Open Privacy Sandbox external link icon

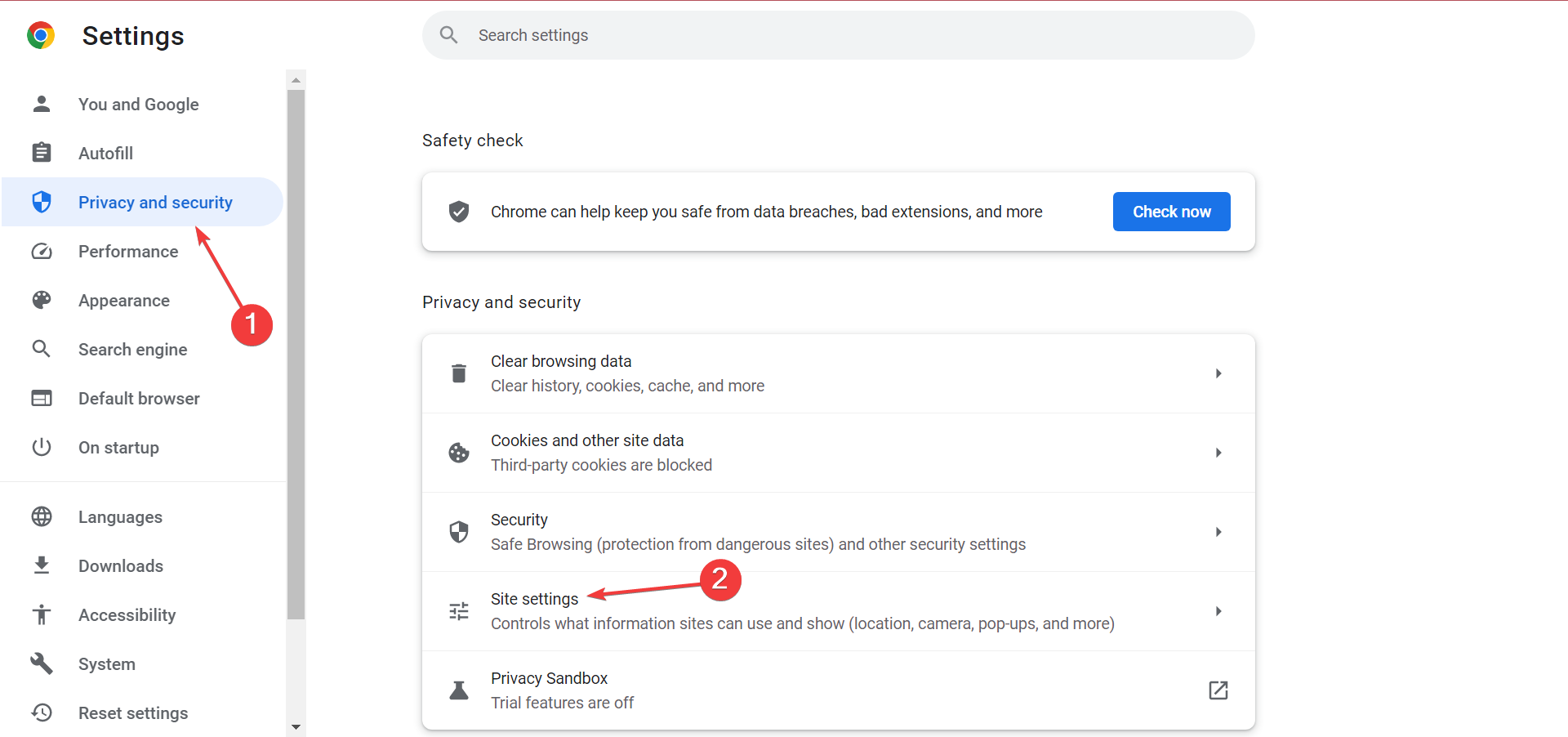[1218, 690]
